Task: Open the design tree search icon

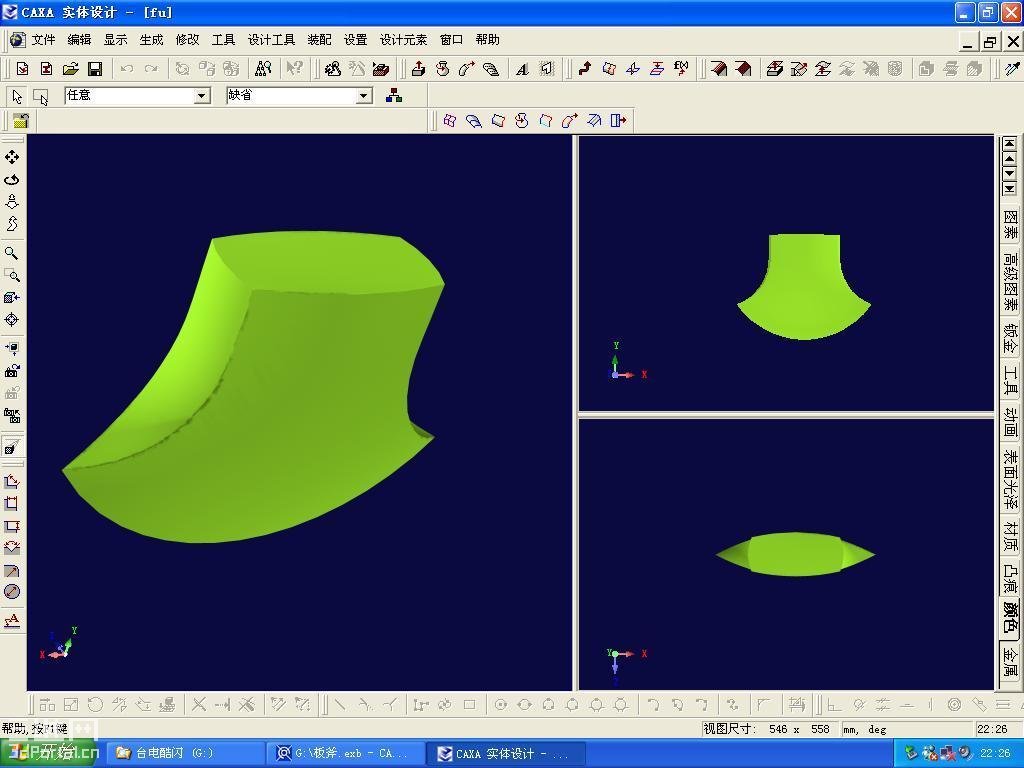Action: coord(263,68)
